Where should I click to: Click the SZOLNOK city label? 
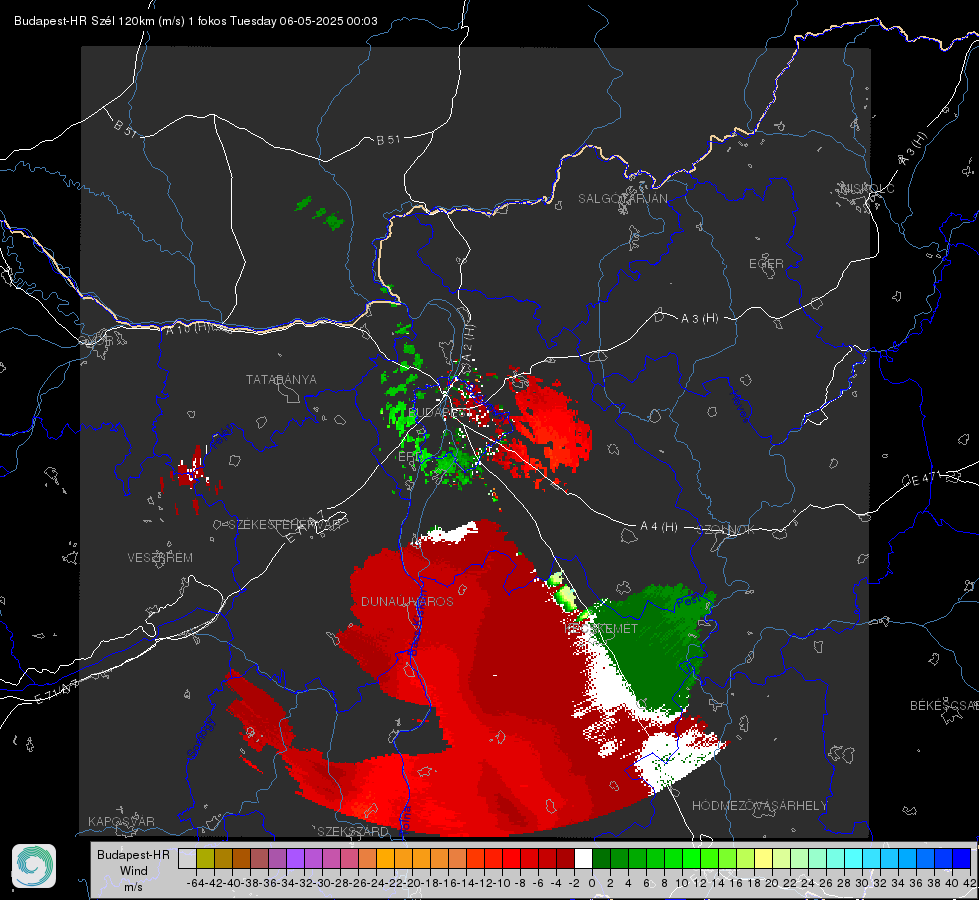[726, 530]
